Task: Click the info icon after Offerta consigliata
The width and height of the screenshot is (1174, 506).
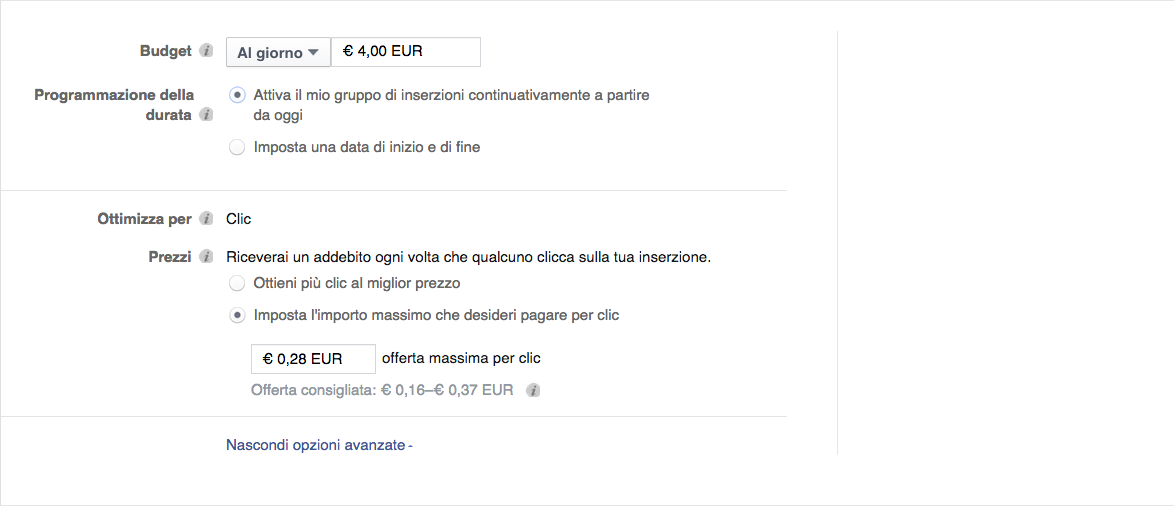Action: (x=533, y=391)
